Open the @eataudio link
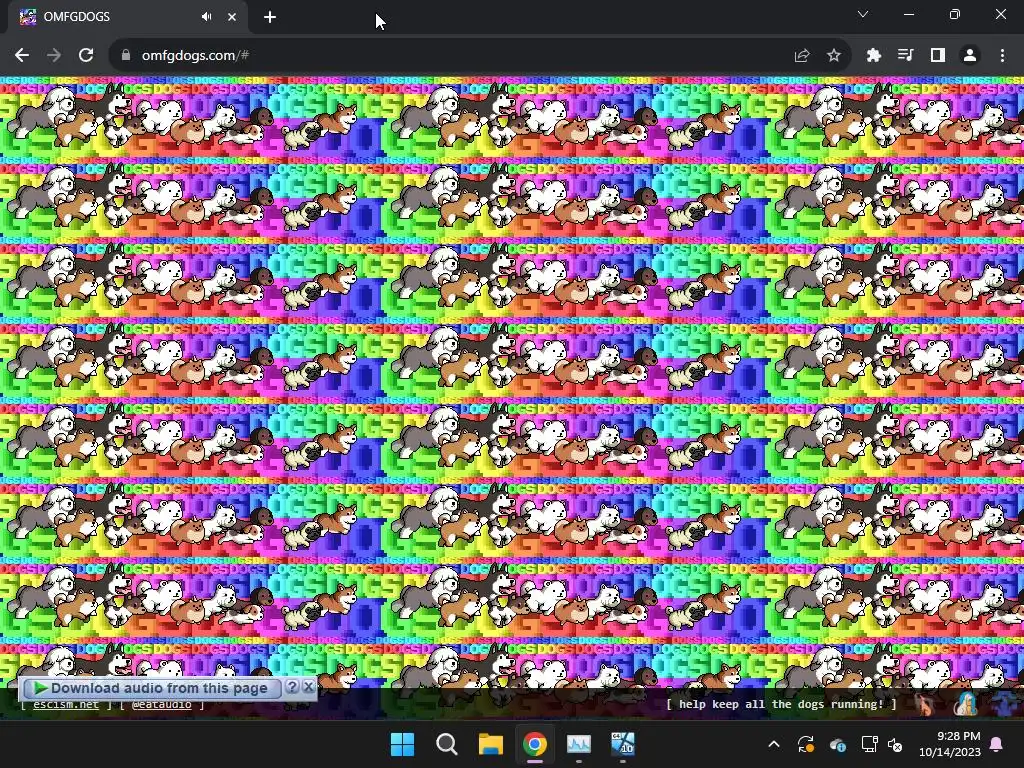This screenshot has height=768, width=1024. pos(161,705)
